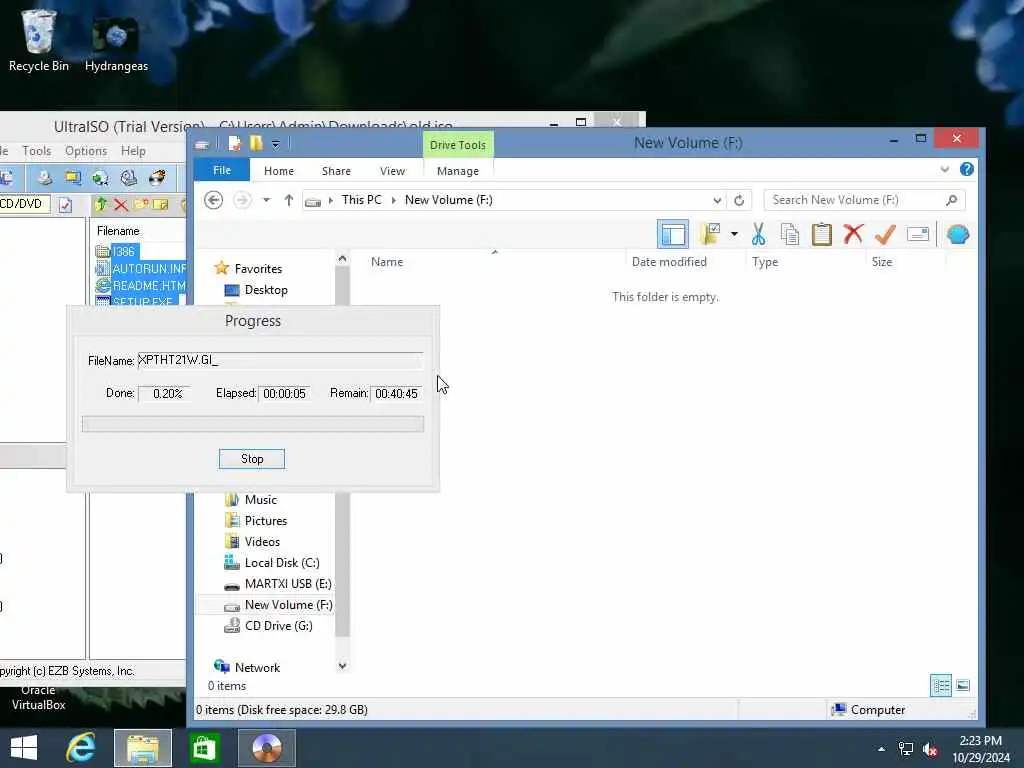
Task: Open Options menu in UltraISO
Action: coord(86,151)
